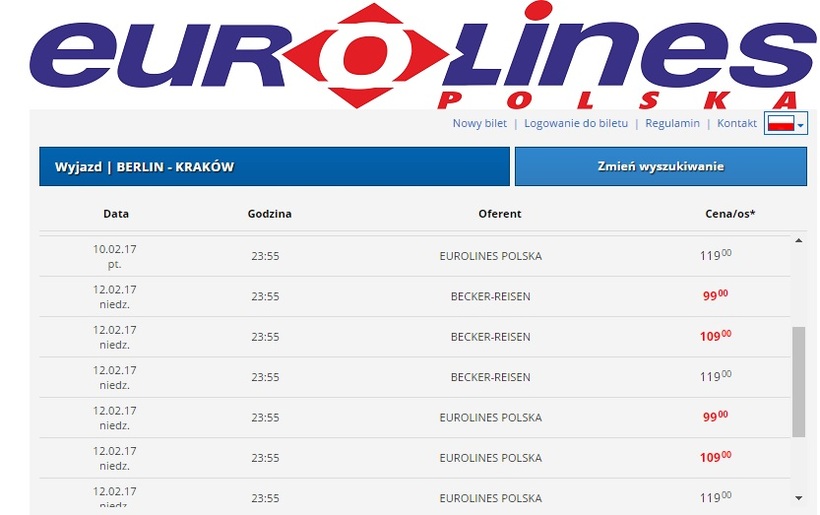Click 23:55 in the Becker-Reisen 119 row
The width and height of the screenshot is (820, 515).
265,377
